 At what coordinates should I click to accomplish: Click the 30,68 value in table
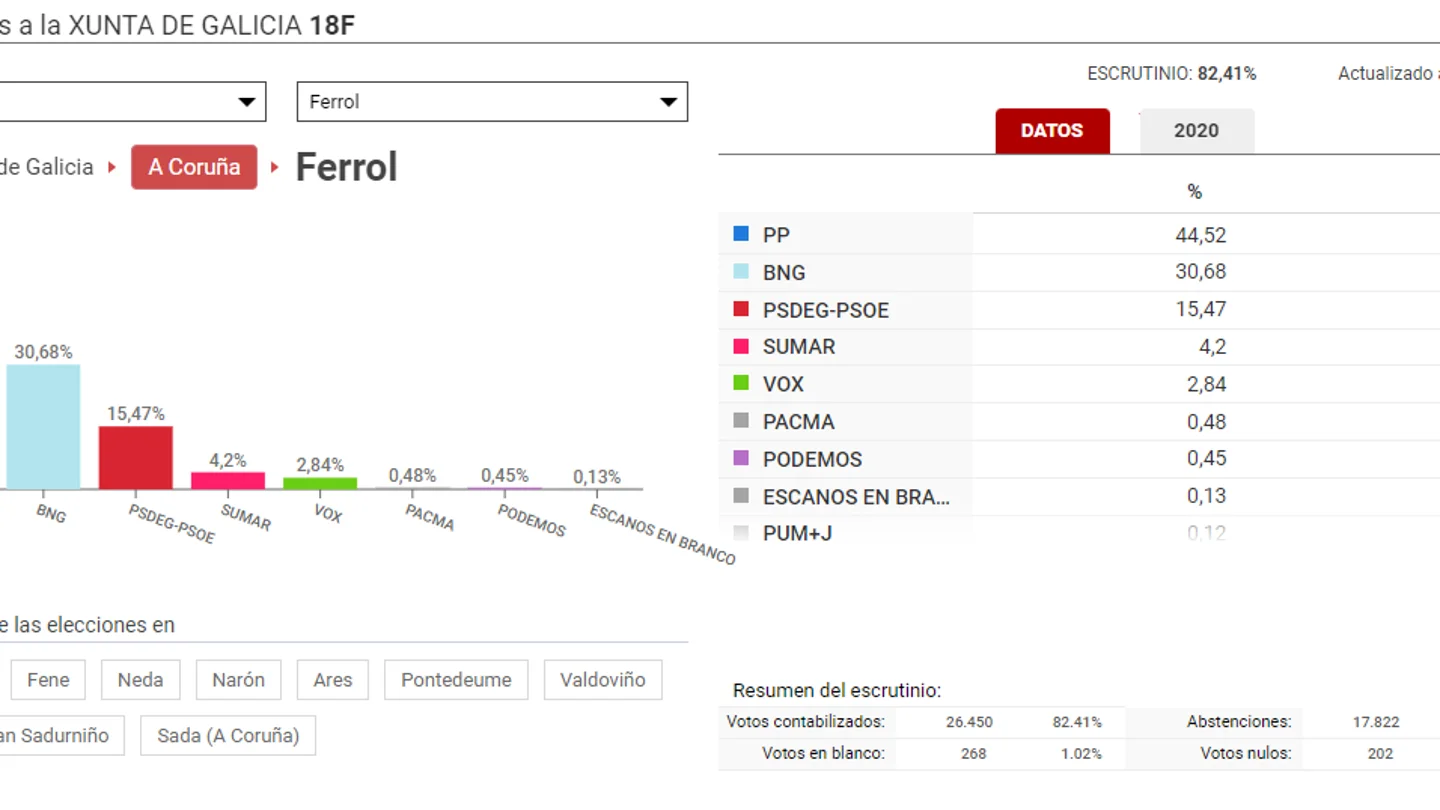1201,272
